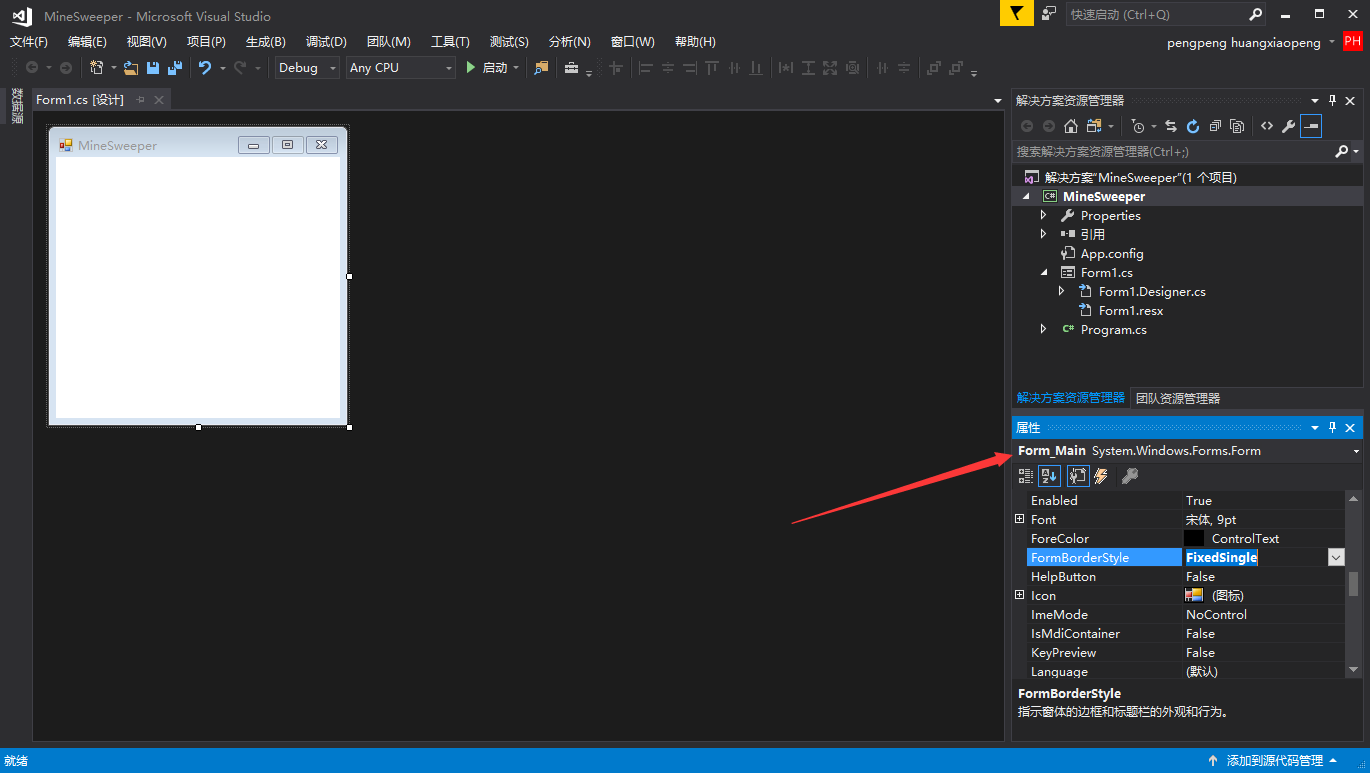Click the Save All toolbar icon
Screen dimensions: 1370x773
coord(175,68)
